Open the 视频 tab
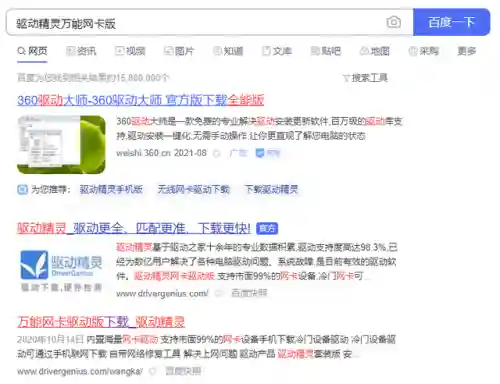 click(130, 51)
